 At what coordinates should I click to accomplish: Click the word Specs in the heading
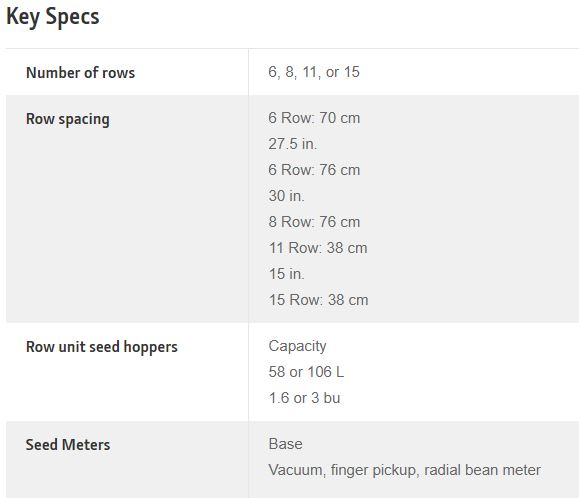[72, 17]
